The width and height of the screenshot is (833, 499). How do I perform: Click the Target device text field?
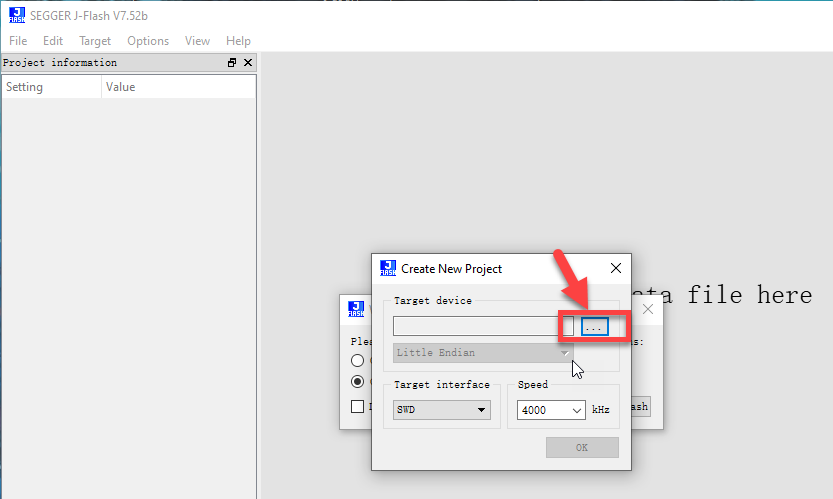(483, 326)
